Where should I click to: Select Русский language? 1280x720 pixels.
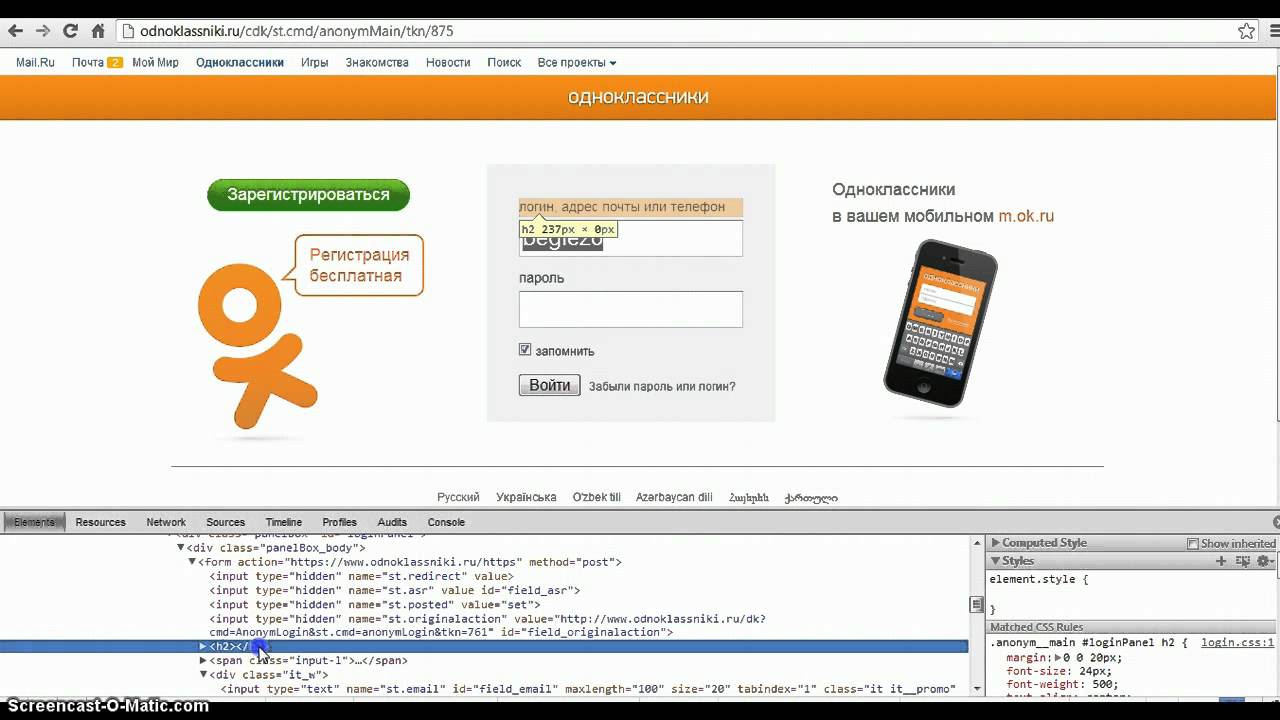(458, 497)
